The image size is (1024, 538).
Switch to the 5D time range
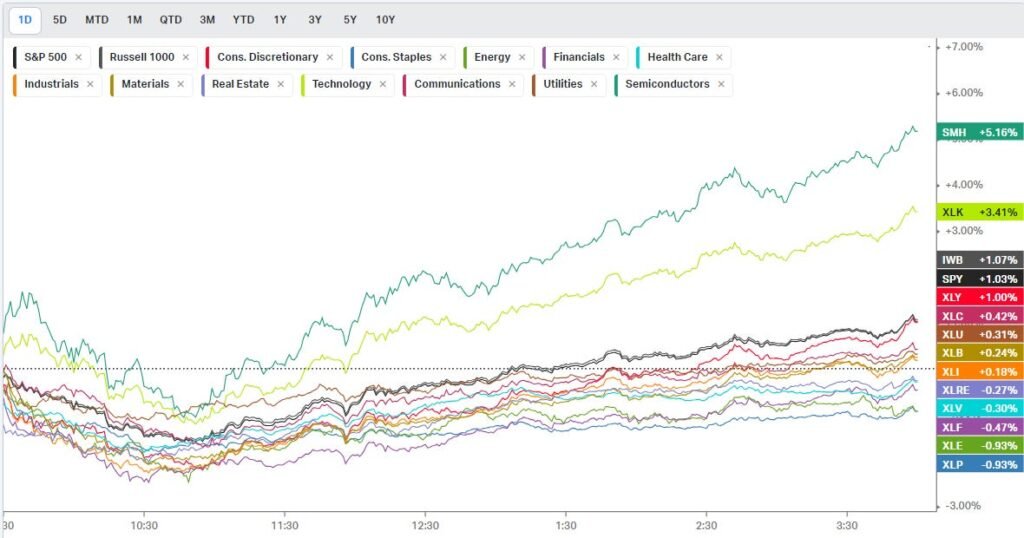tap(61, 20)
